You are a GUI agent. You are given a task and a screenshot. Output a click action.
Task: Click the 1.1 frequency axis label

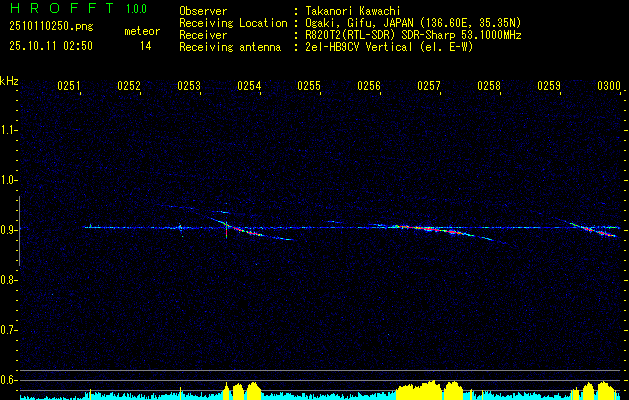pyautogui.click(x=8, y=130)
